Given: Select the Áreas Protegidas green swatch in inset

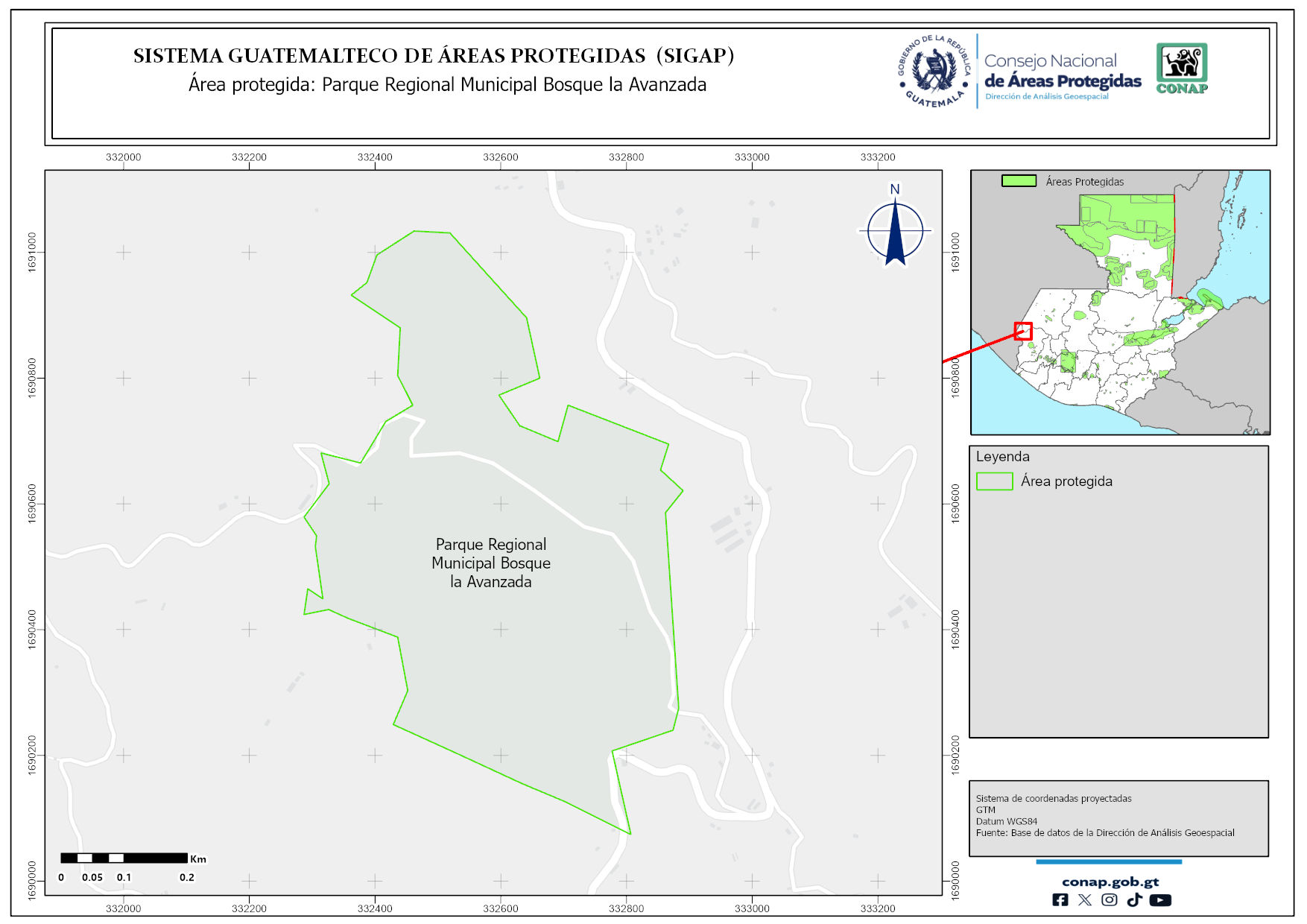Looking at the screenshot, I should point(1019,181).
